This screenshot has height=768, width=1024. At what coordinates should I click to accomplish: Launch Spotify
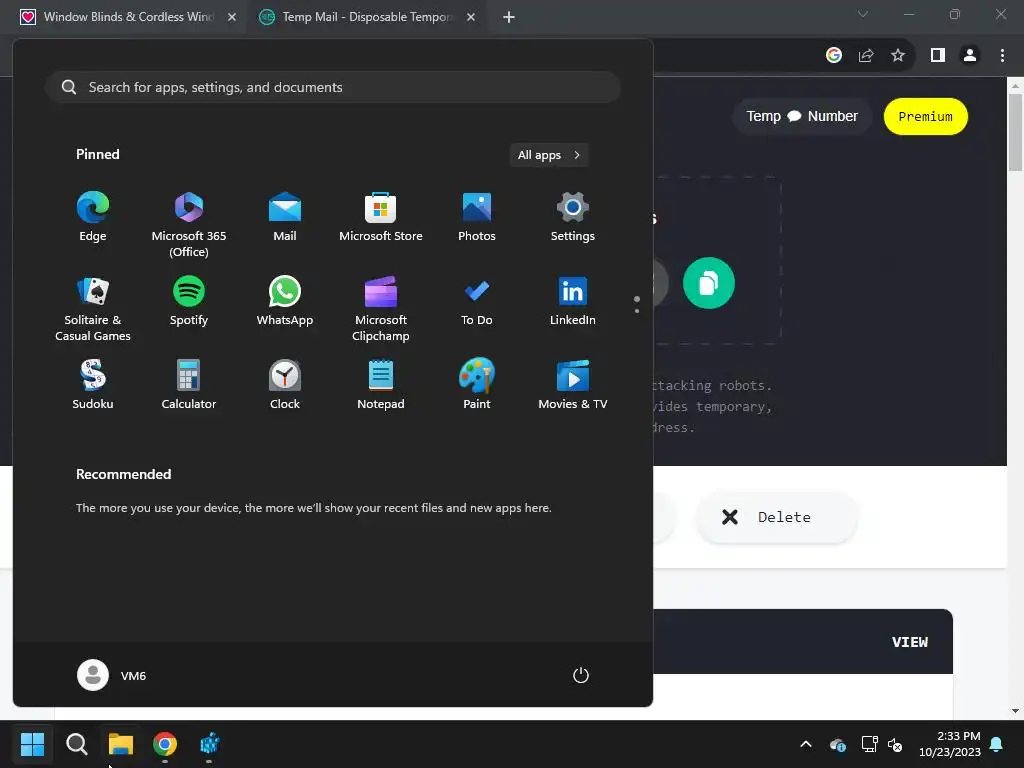click(189, 302)
